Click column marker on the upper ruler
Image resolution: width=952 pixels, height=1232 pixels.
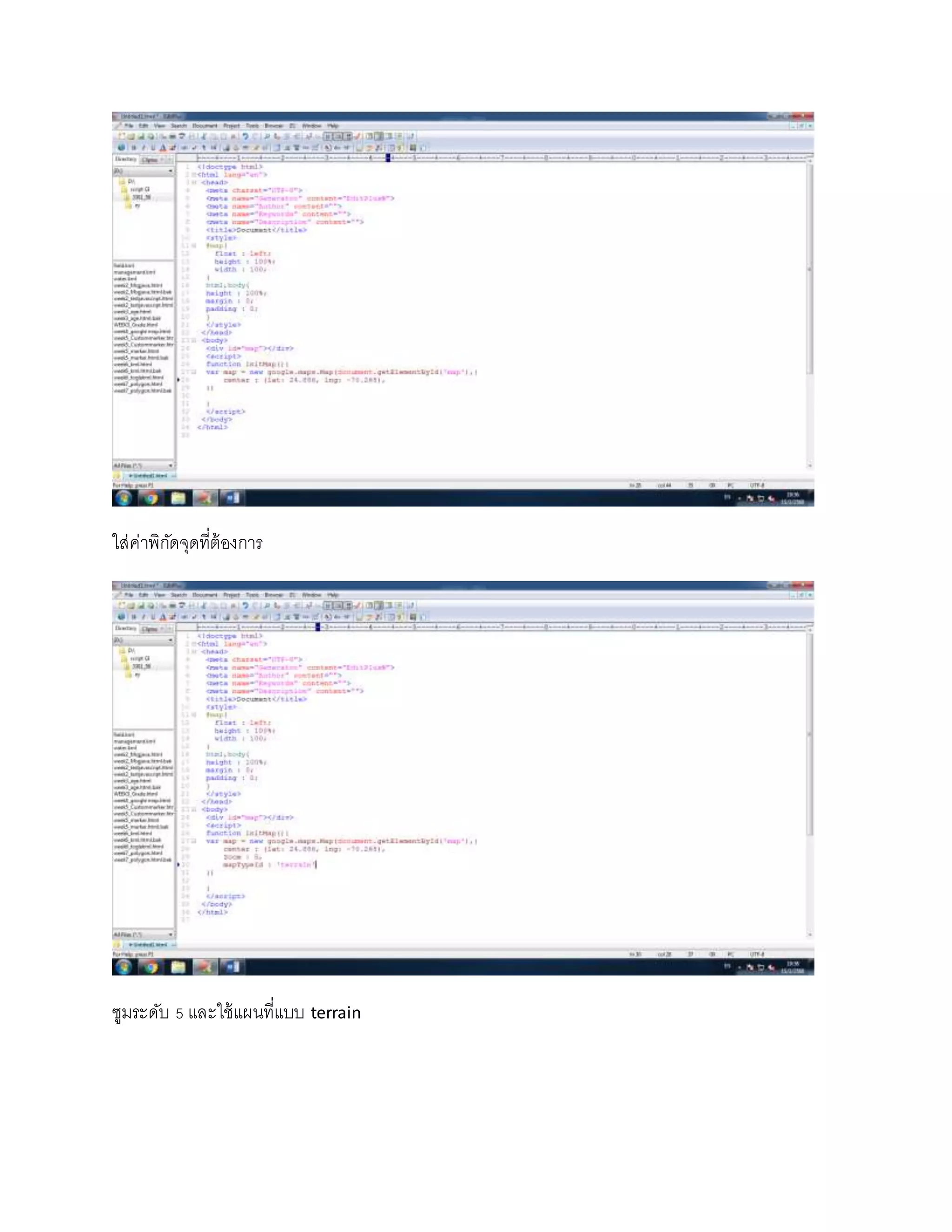(388, 158)
